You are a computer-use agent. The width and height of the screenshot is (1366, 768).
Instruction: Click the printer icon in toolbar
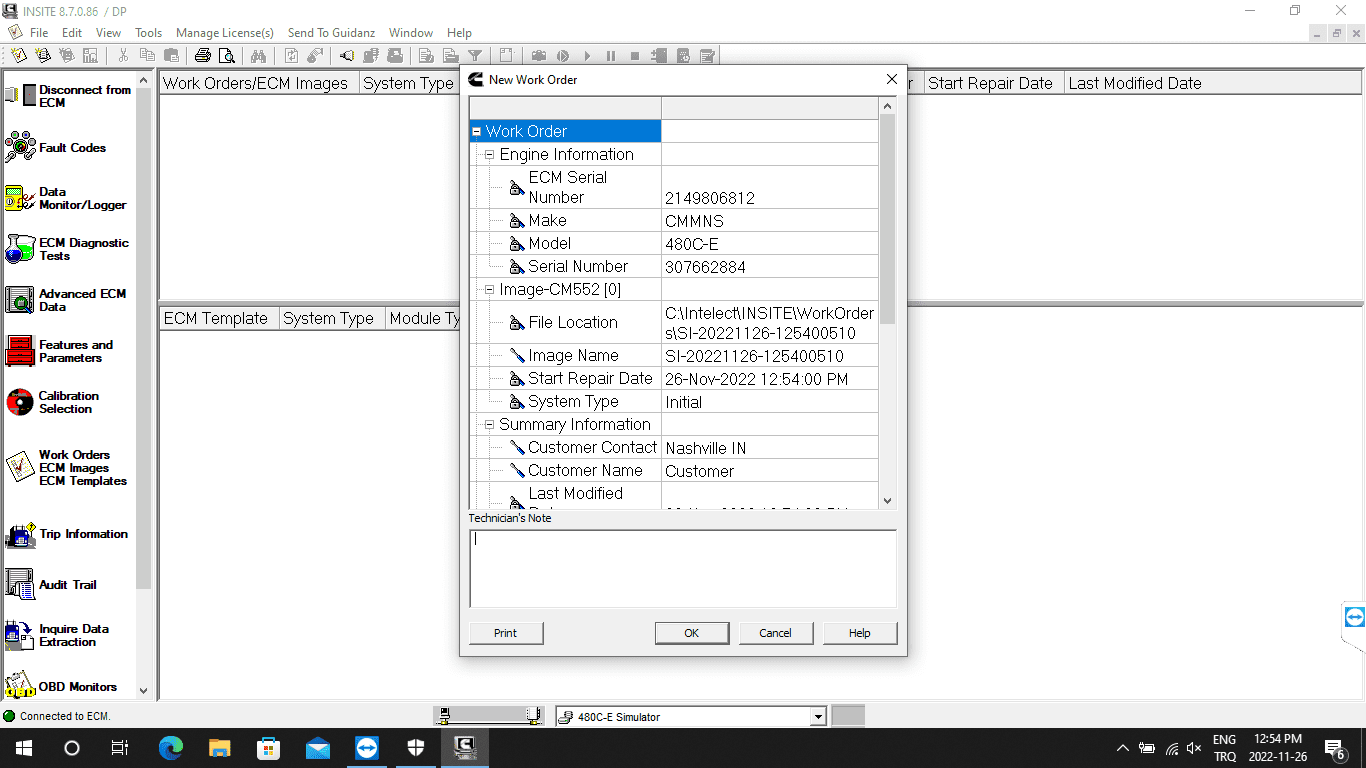203,56
